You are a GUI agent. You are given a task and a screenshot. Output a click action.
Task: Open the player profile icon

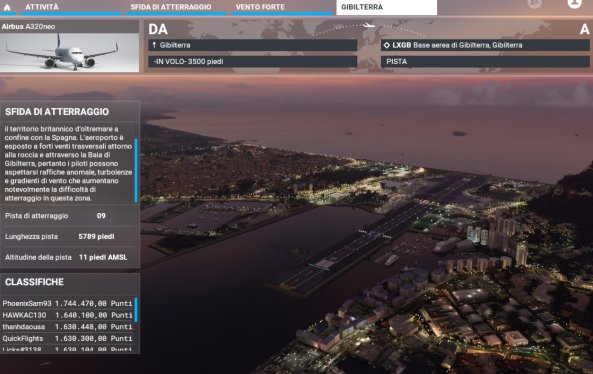[574, 3]
